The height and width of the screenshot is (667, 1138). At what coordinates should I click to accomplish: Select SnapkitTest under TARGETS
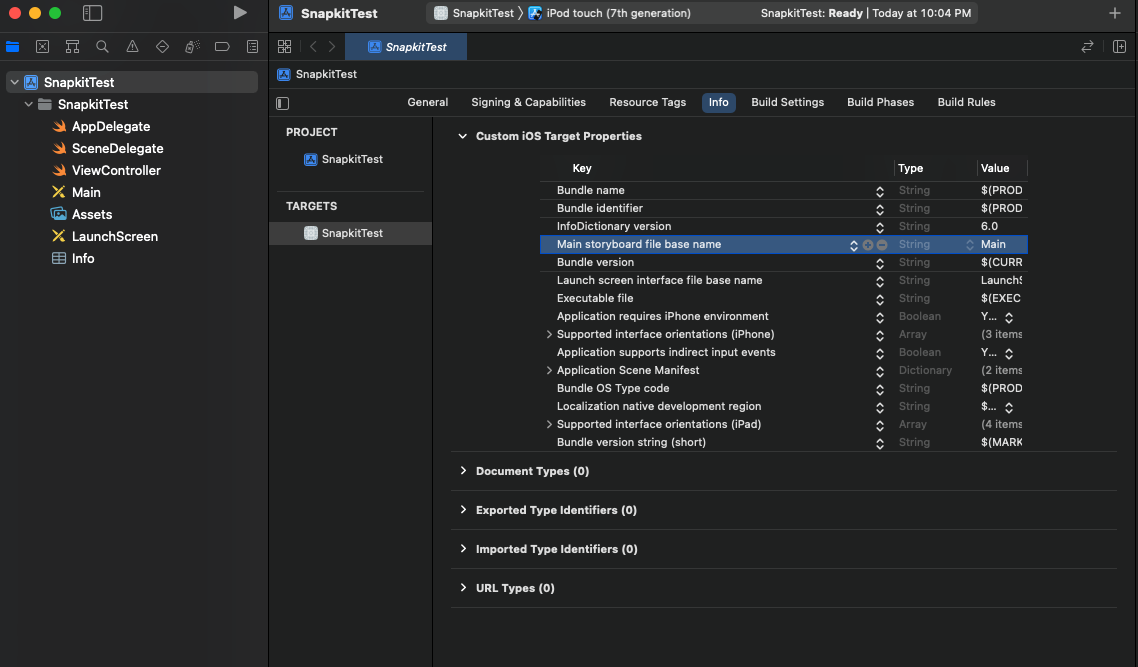[x=350, y=233]
